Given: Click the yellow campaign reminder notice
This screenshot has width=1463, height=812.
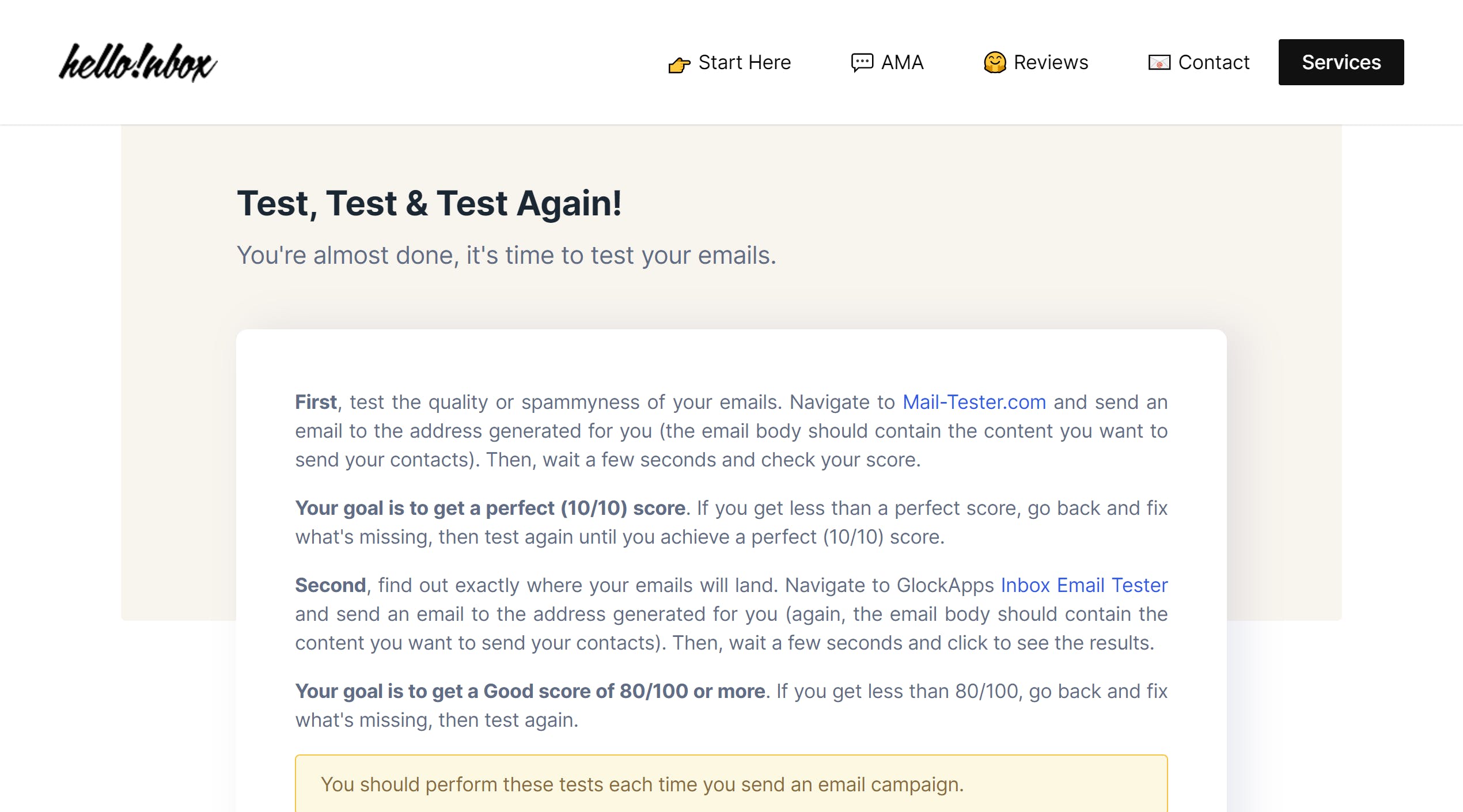Looking at the screenshot, I should (730, 784).
